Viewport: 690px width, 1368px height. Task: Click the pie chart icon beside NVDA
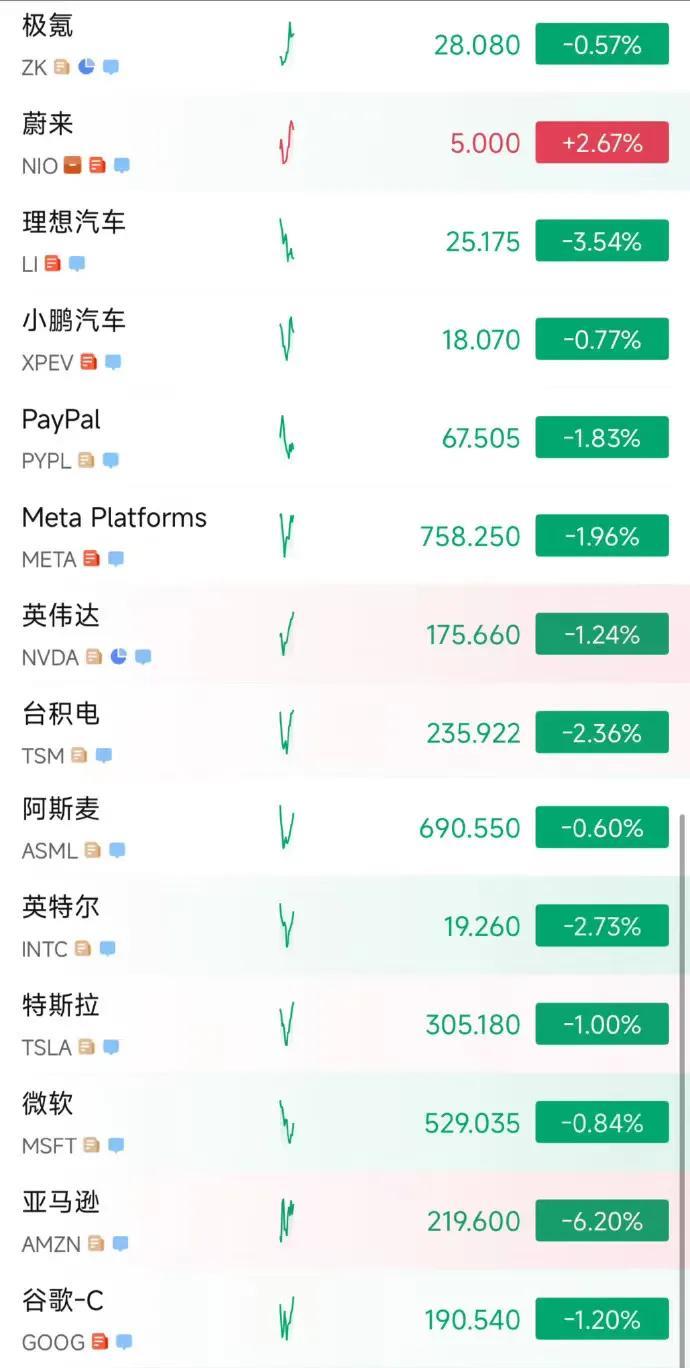click(119, 656)
